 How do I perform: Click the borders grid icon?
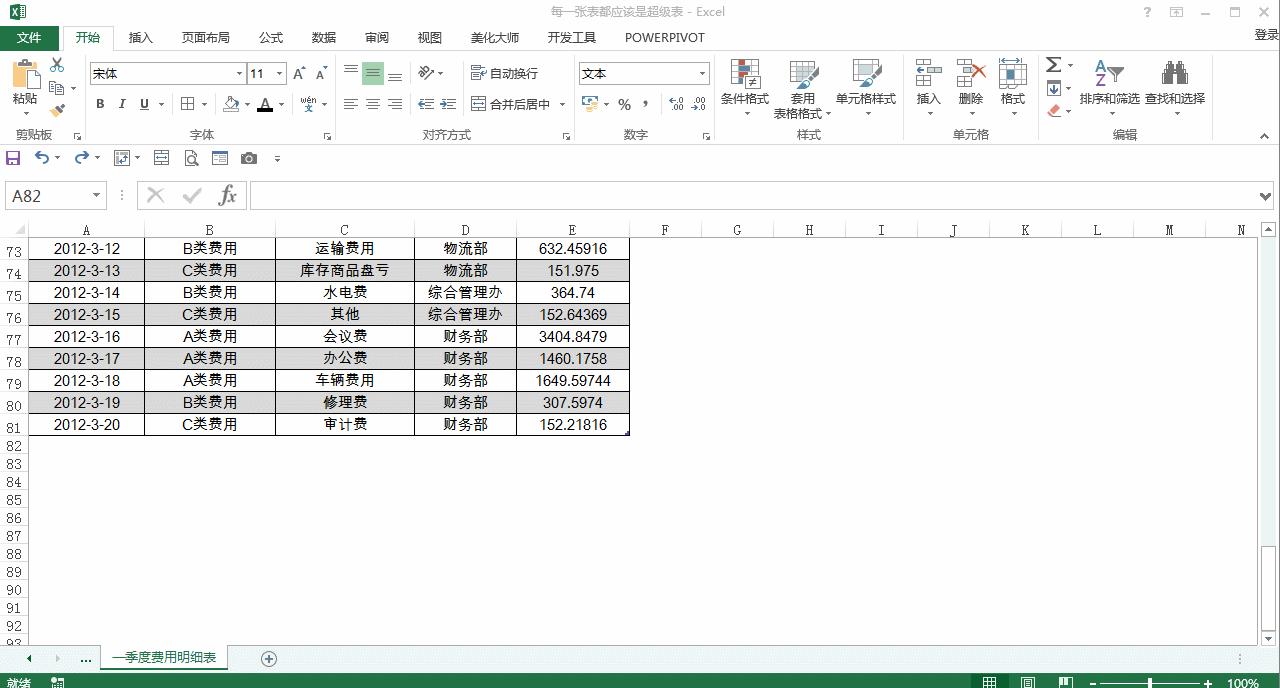click(187, 104)
